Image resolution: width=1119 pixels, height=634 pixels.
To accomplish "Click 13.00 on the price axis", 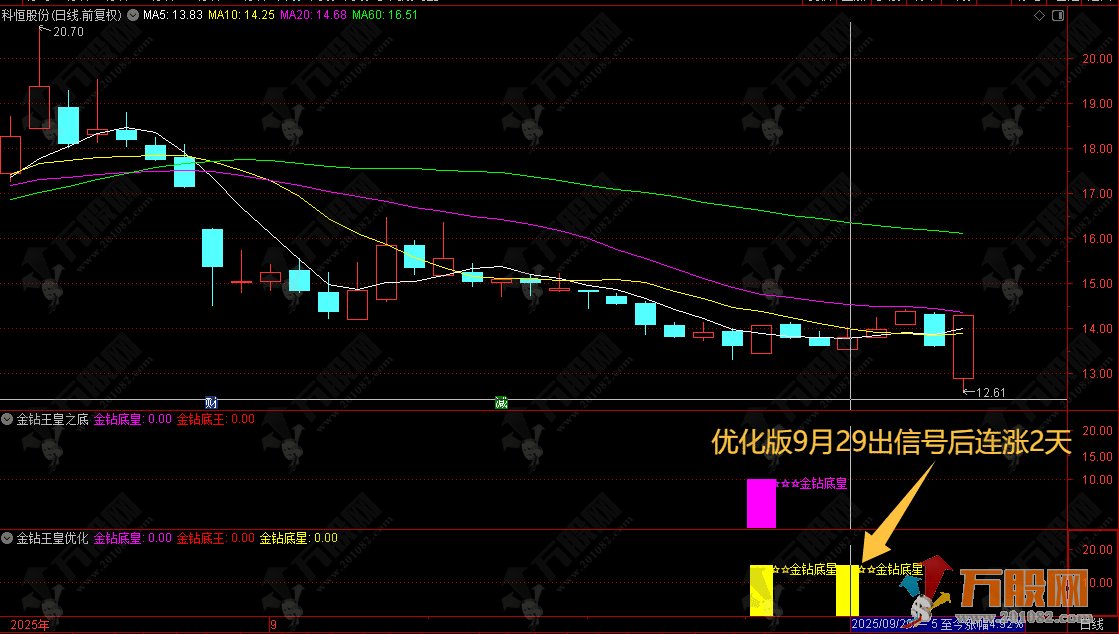I will (x=1097, y=373).
